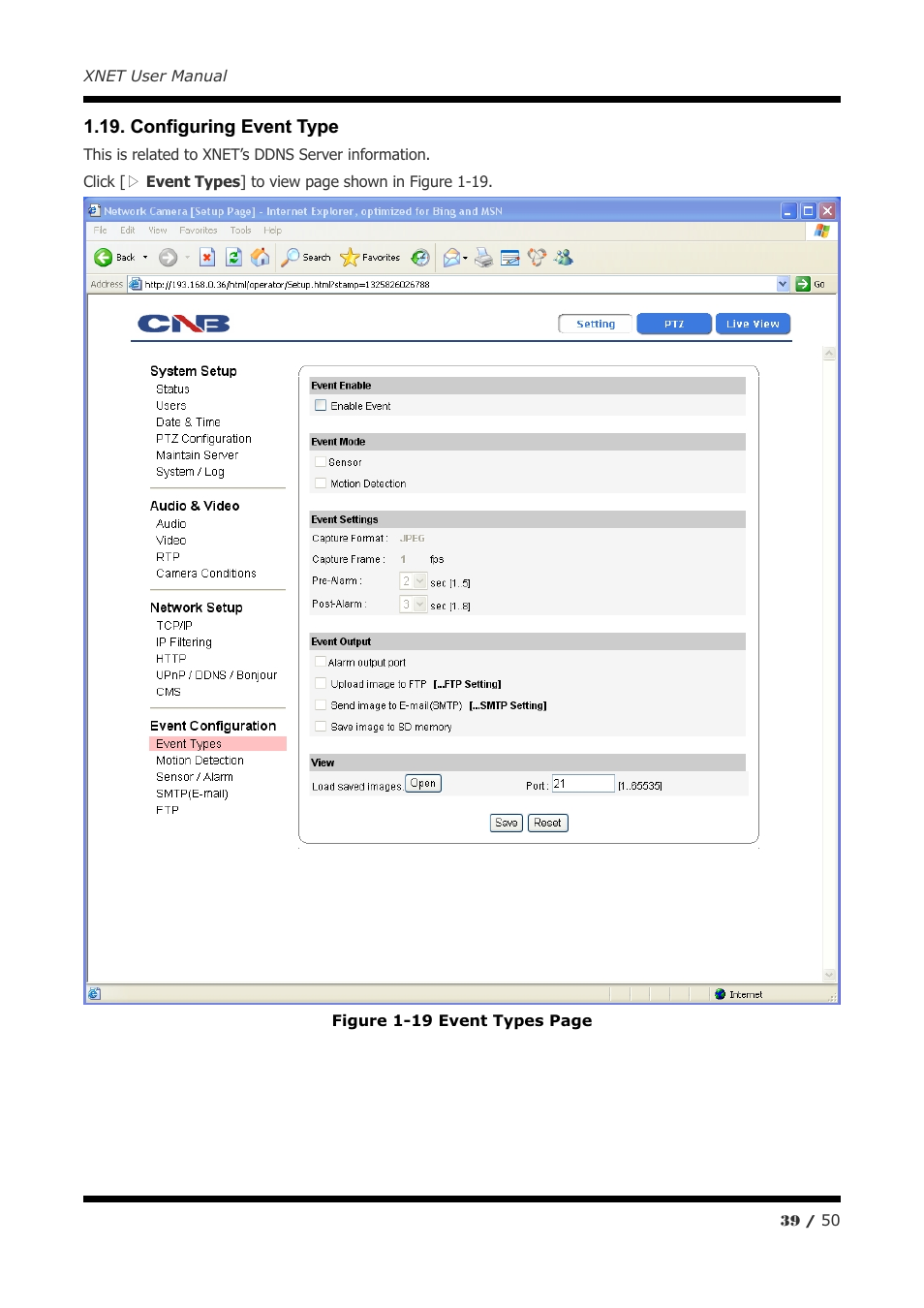Switch to the PTZ tab

pos(674,324)
